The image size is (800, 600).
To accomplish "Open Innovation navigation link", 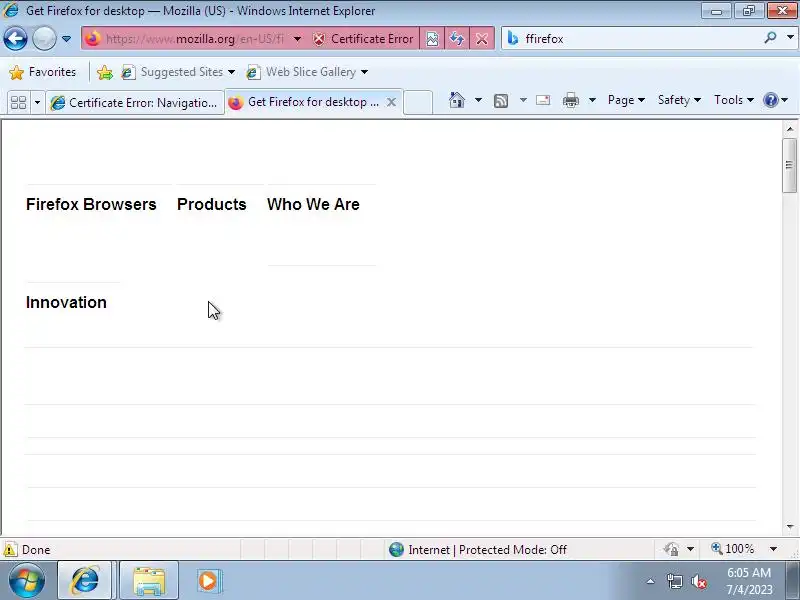I will click(66, 302).
